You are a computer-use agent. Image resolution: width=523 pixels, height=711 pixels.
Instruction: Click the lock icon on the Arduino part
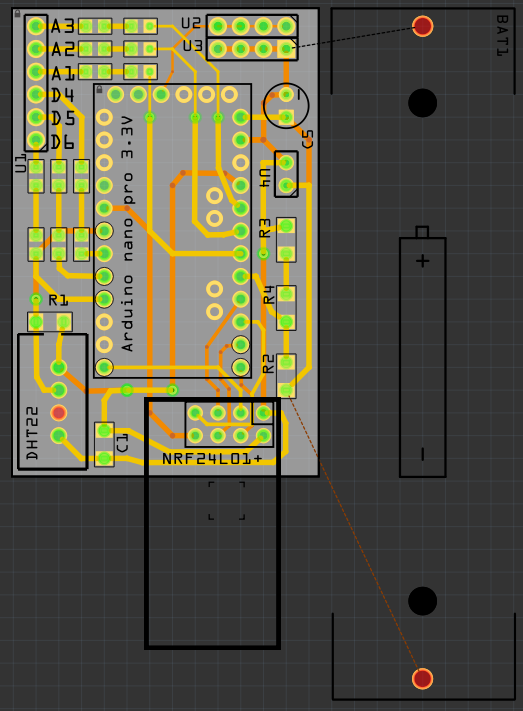[99, 89]
